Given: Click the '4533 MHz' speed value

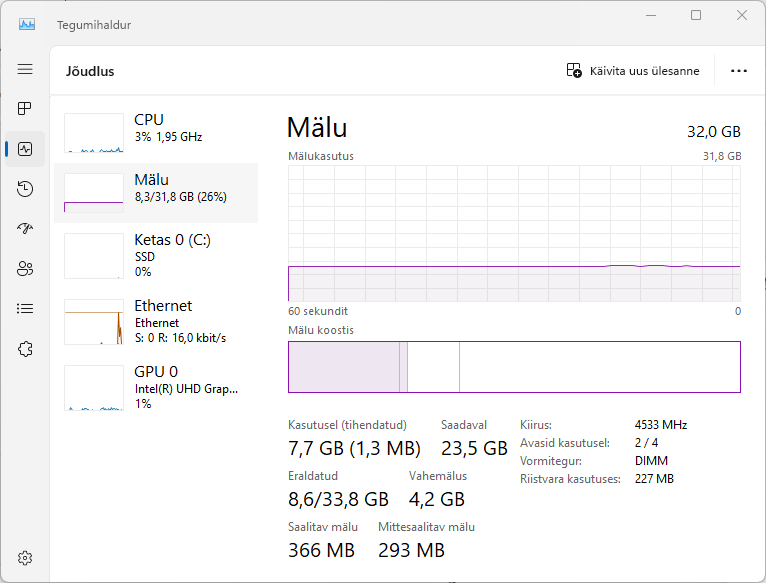Looking at the screenshot, I should 661,425.
